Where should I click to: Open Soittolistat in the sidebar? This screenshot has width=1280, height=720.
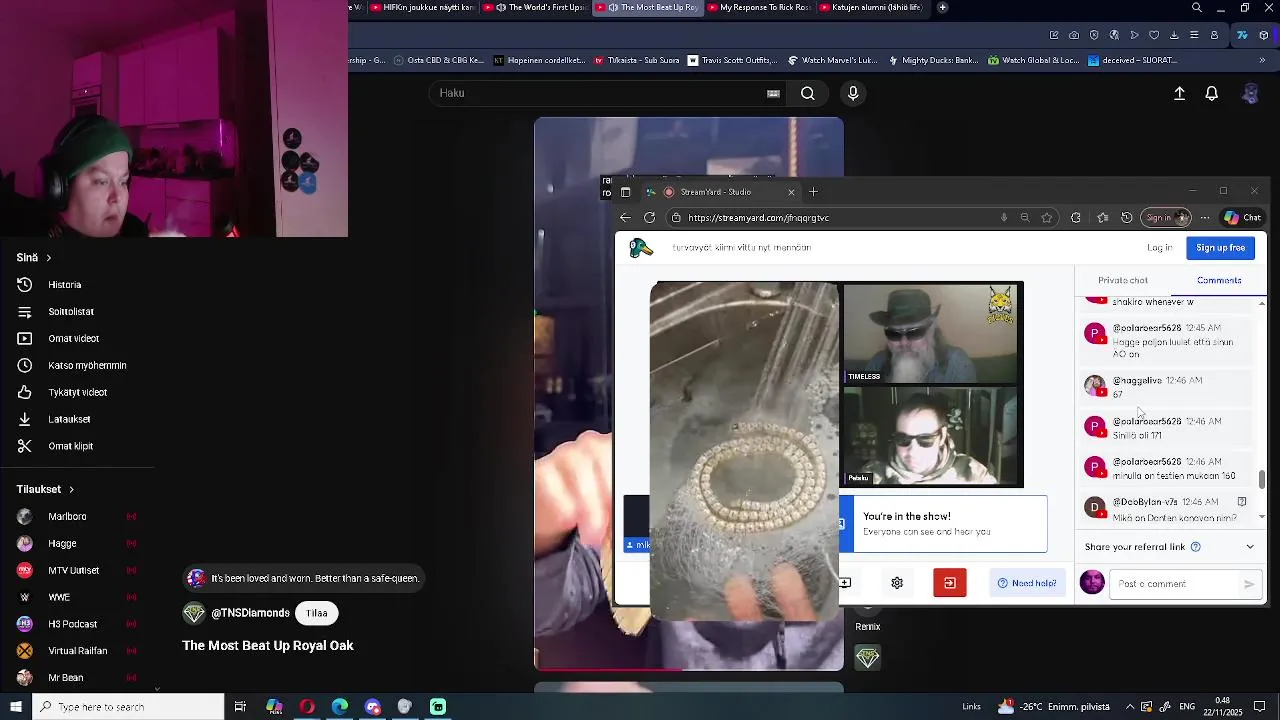point(70,312)
